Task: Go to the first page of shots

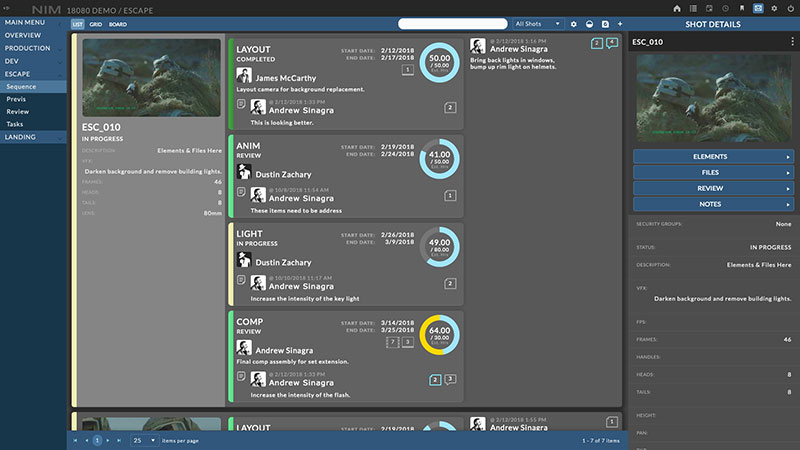Action: [x=75, y=440]
